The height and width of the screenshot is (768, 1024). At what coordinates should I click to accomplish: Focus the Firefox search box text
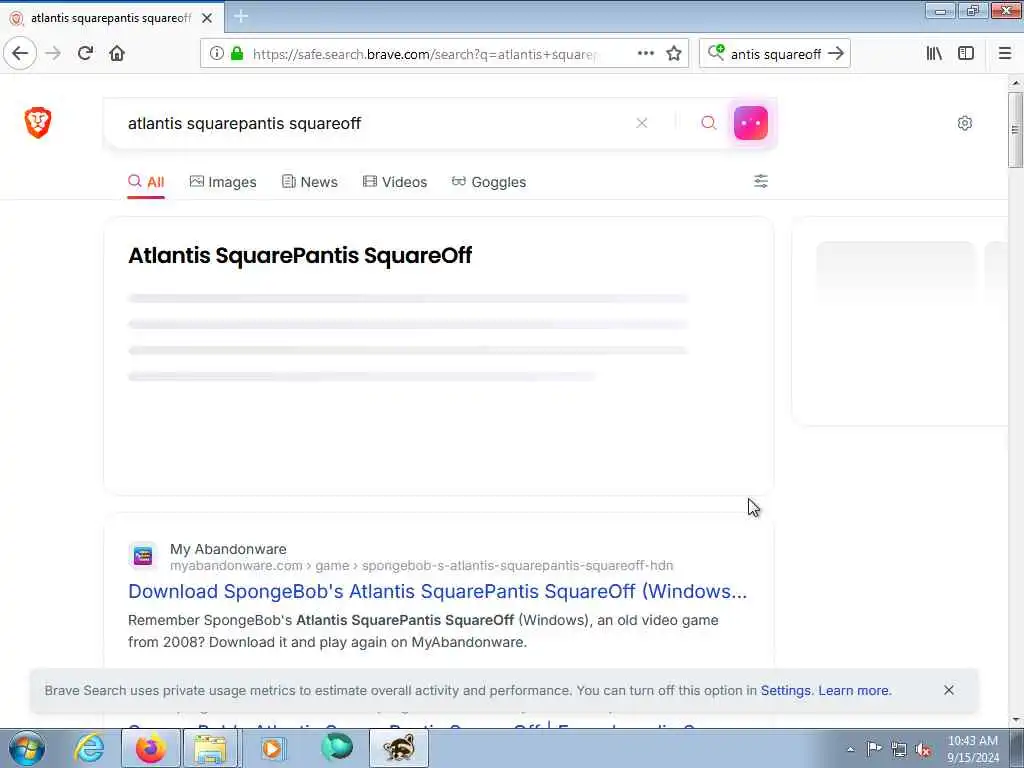(x=776, y=54)
